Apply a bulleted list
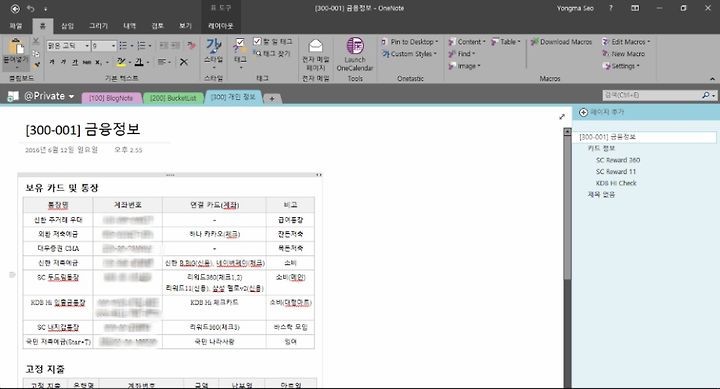Viewport: 720px width, 389px height. [123, 46]
